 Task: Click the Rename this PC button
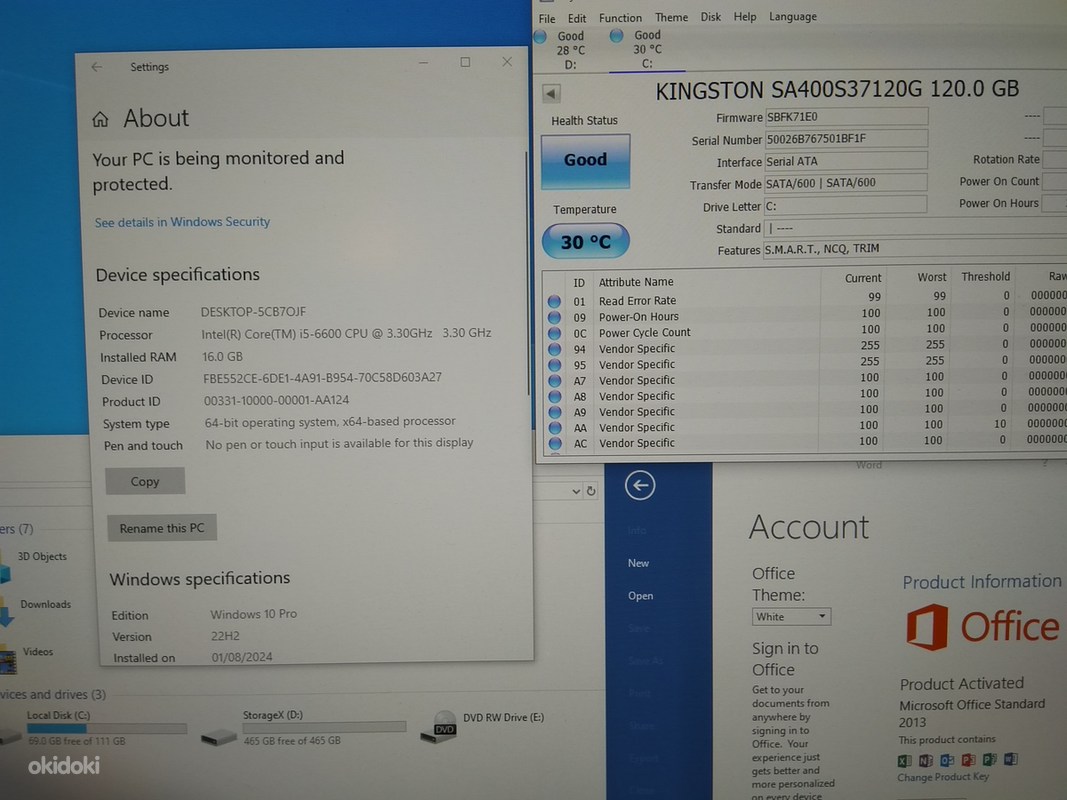click(161, 528)
